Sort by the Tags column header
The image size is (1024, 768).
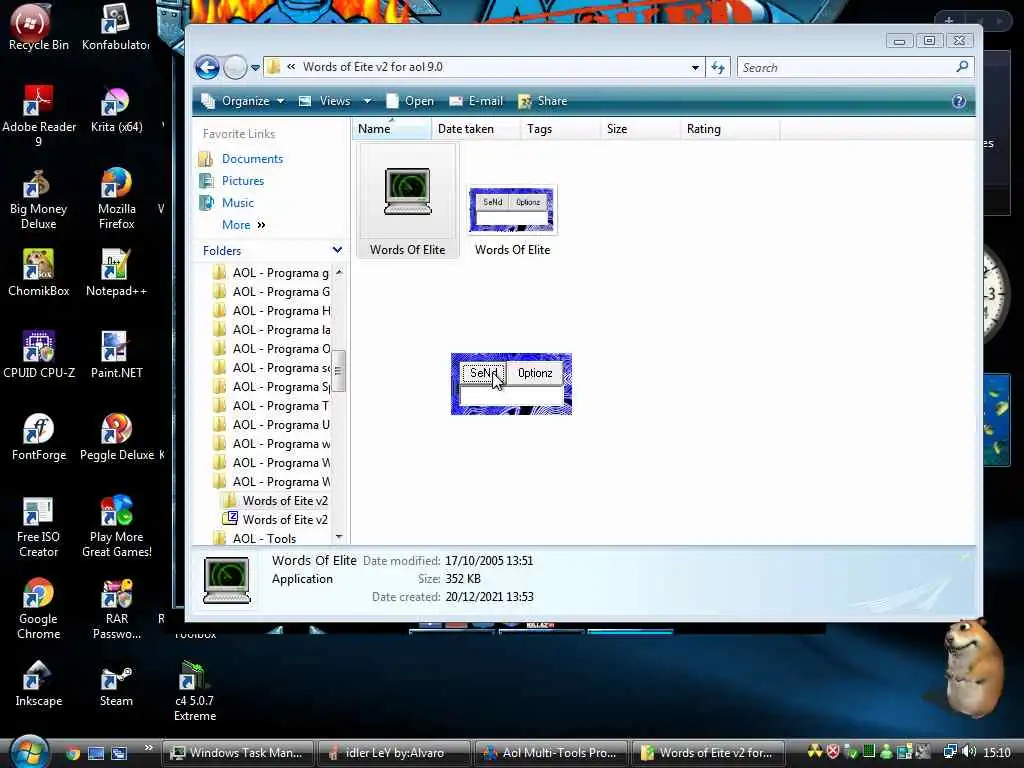[560, 129]
